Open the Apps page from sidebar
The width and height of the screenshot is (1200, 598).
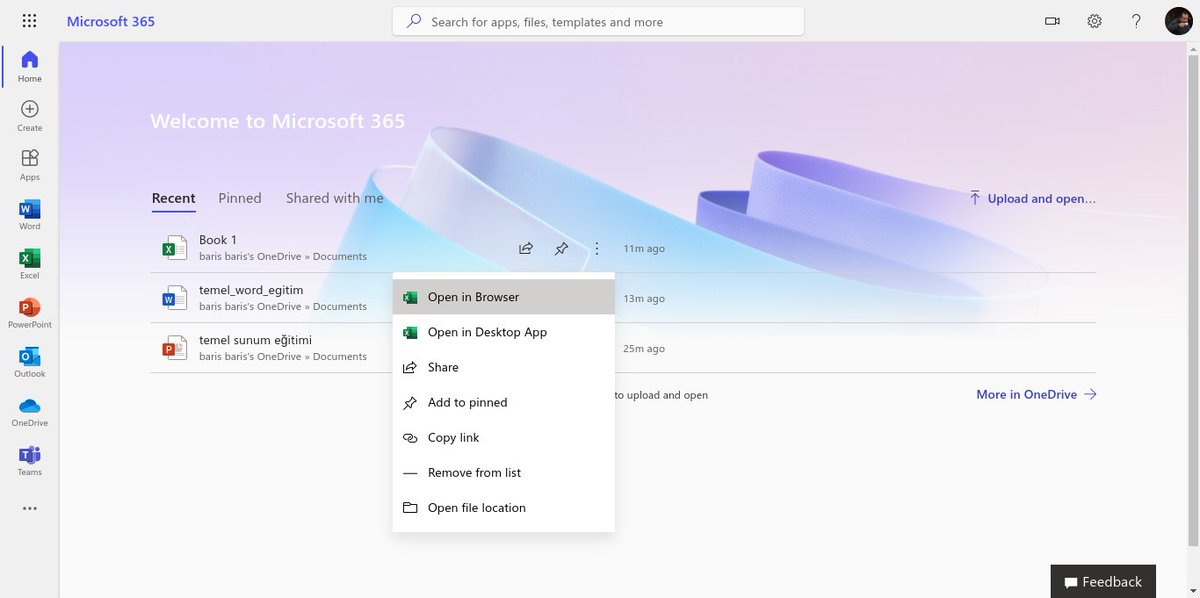tap(29, 165)
